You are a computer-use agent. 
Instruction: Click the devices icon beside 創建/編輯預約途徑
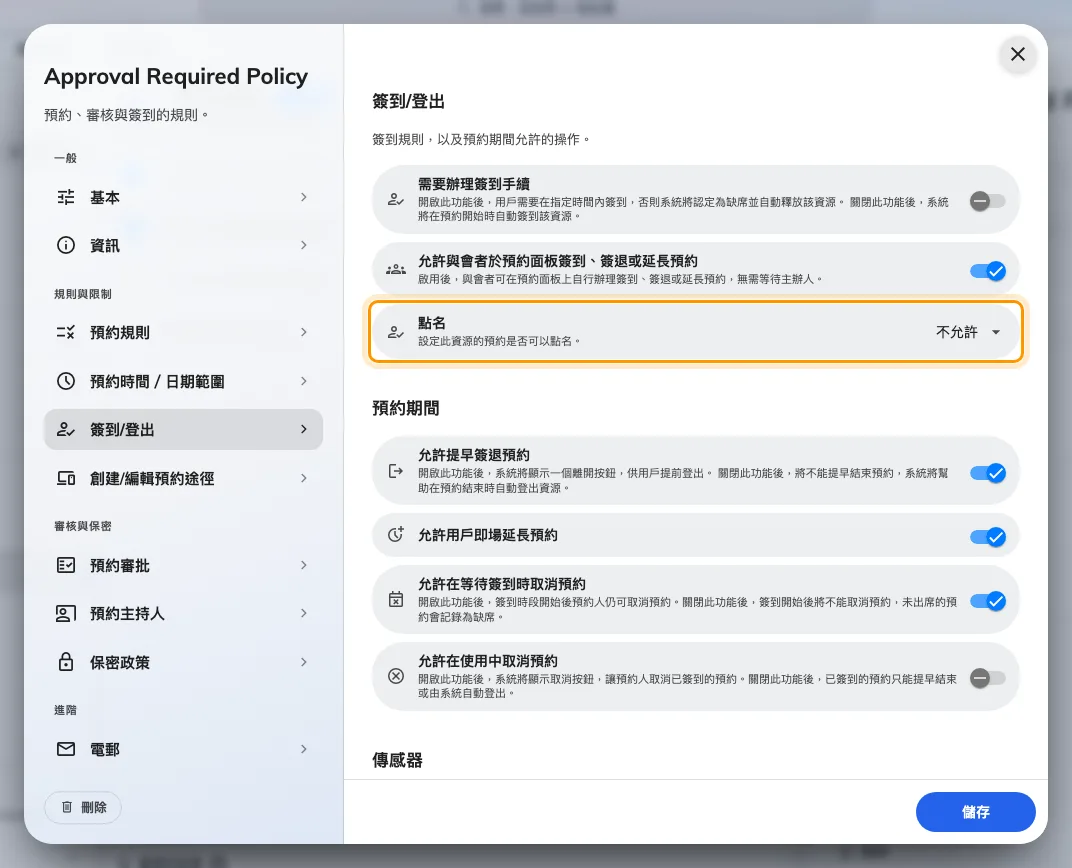[x=66, y=478]
